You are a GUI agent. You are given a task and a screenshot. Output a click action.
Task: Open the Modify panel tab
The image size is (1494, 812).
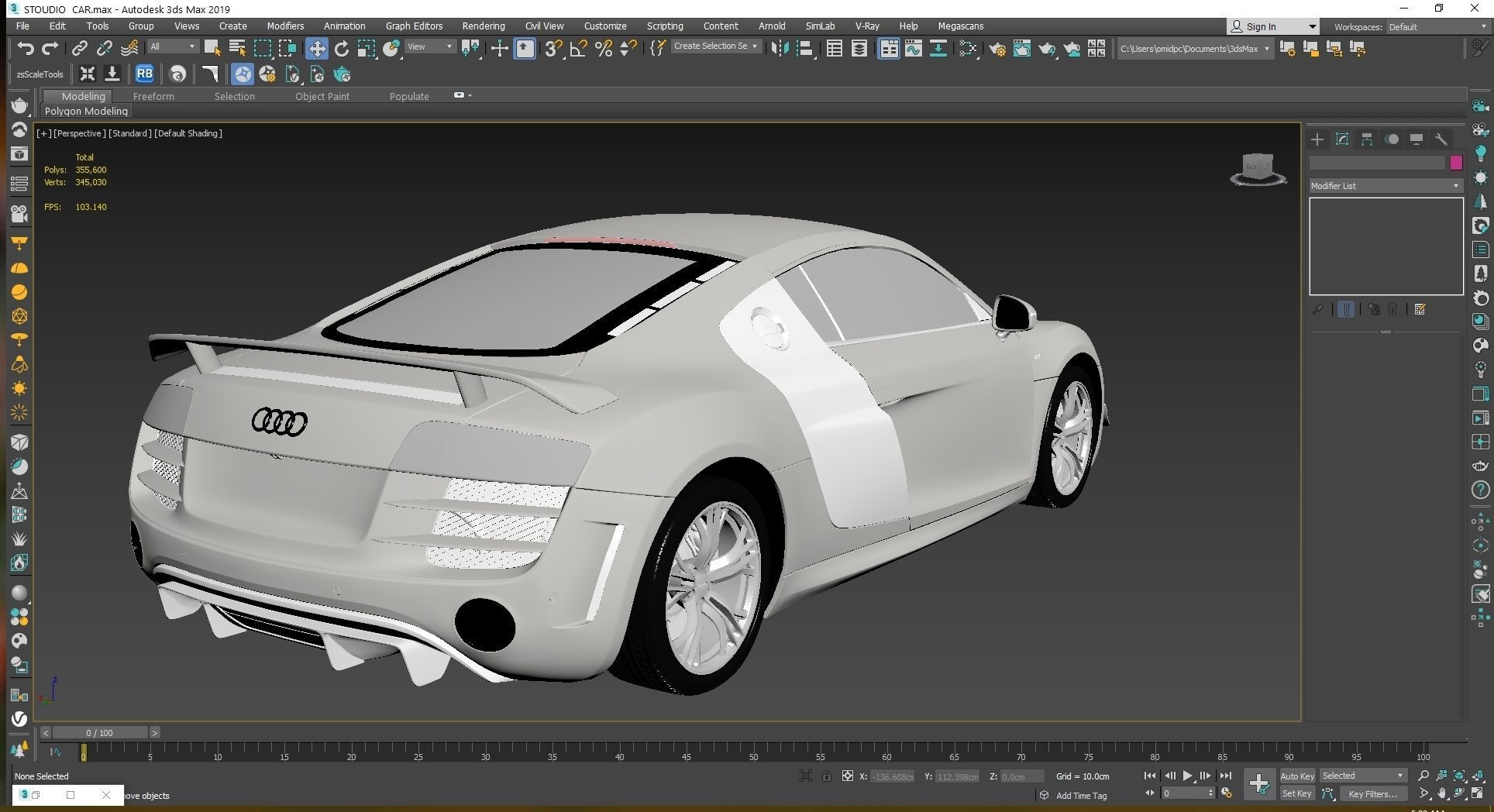tap(1342, 139)
